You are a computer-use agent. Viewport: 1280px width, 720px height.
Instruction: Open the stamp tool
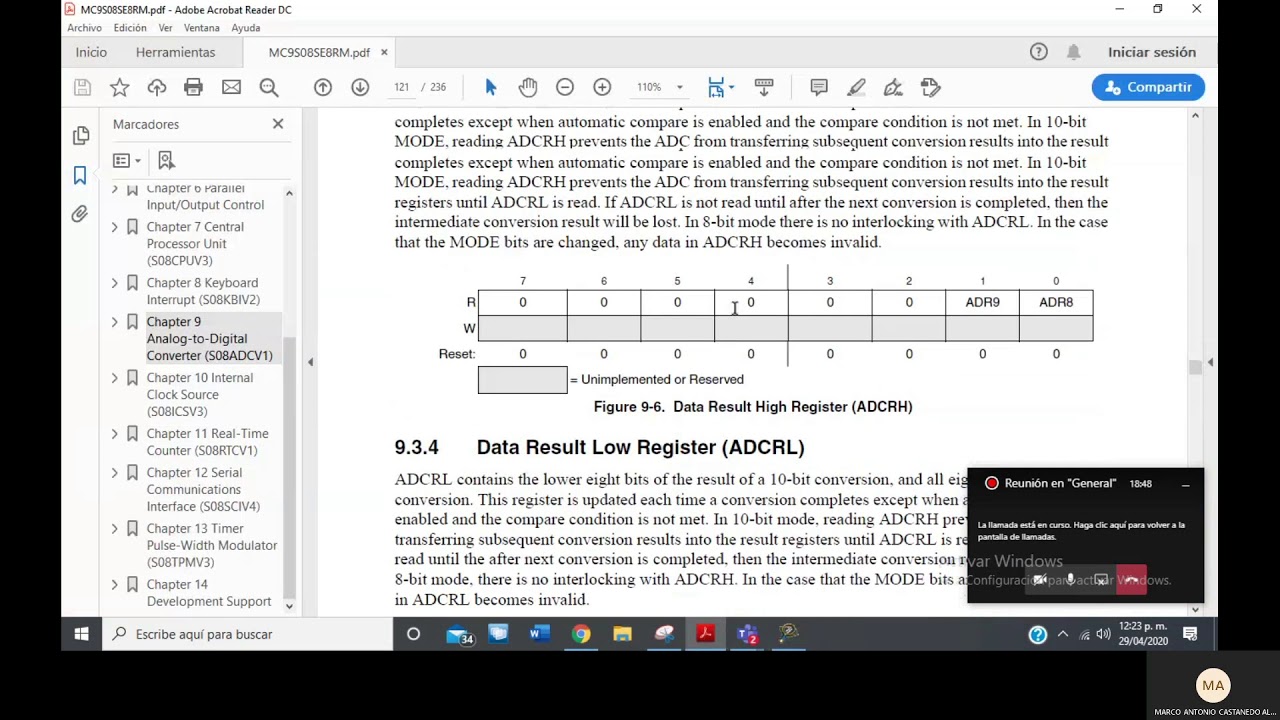(x=931, y=87)
